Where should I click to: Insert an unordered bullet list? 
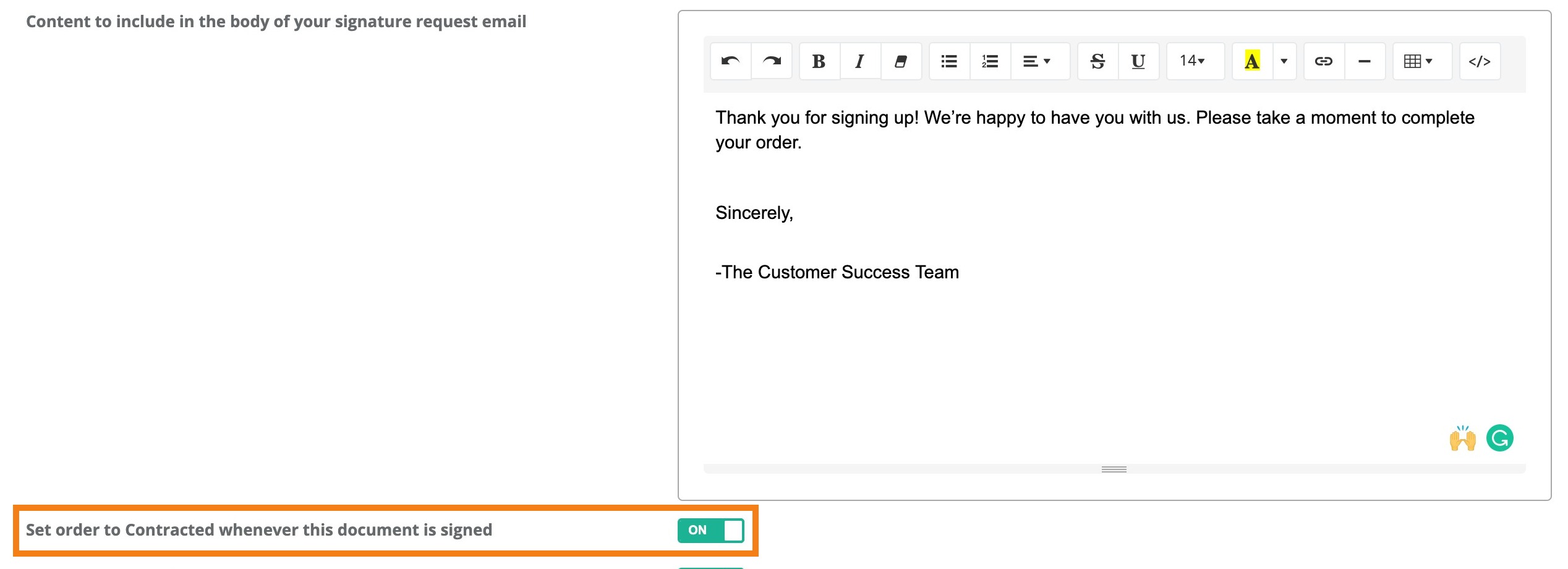948,61
